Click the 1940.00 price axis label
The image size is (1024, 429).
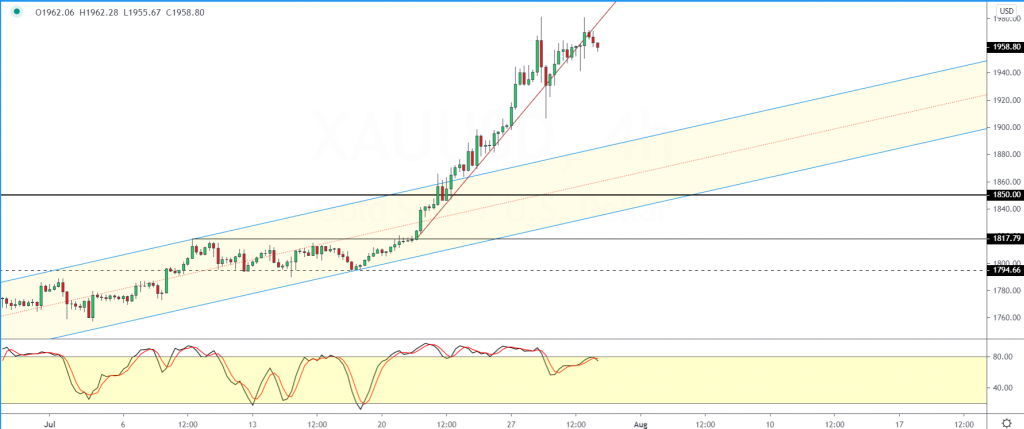coord(1006,72)
